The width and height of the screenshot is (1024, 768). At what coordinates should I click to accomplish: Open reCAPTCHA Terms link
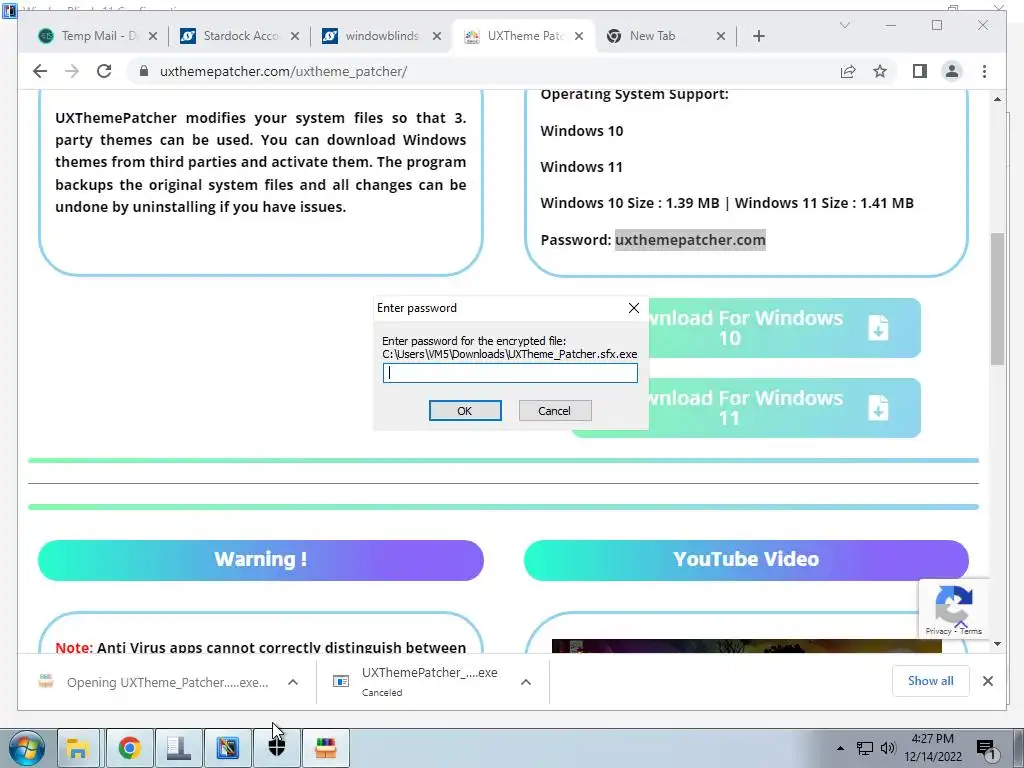click(x=971, y=631)
